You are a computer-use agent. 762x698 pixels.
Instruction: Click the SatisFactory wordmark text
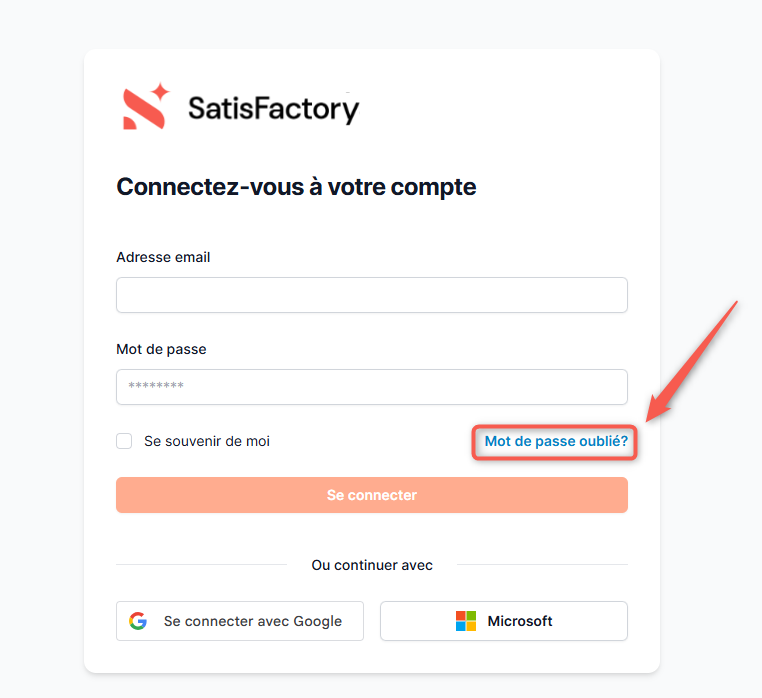coord(273,108)
